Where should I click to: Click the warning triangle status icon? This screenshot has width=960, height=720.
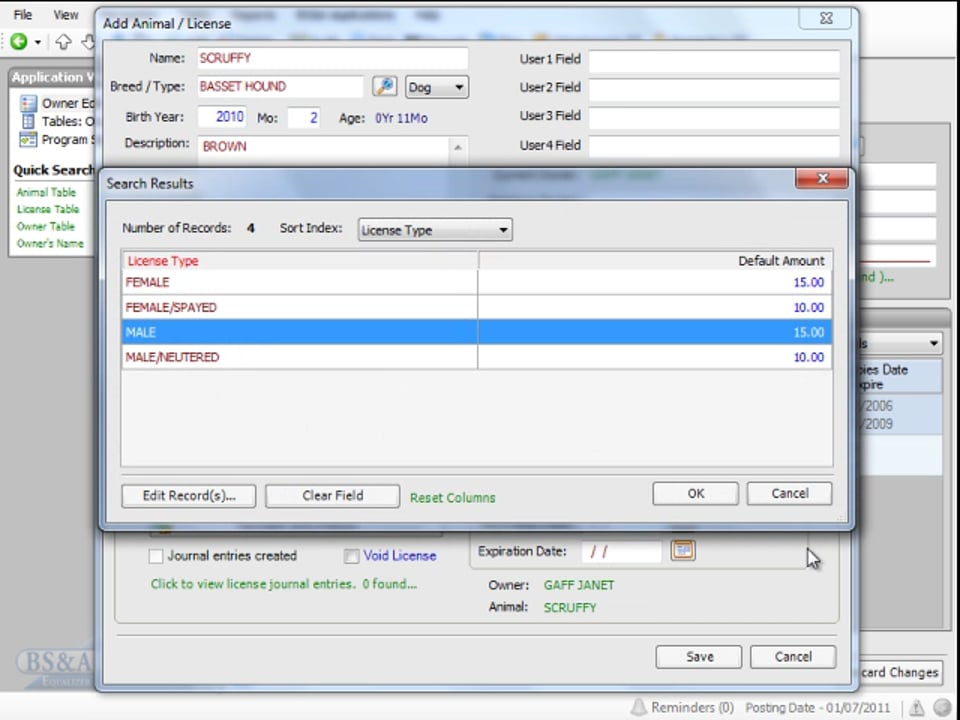[917, 707]
